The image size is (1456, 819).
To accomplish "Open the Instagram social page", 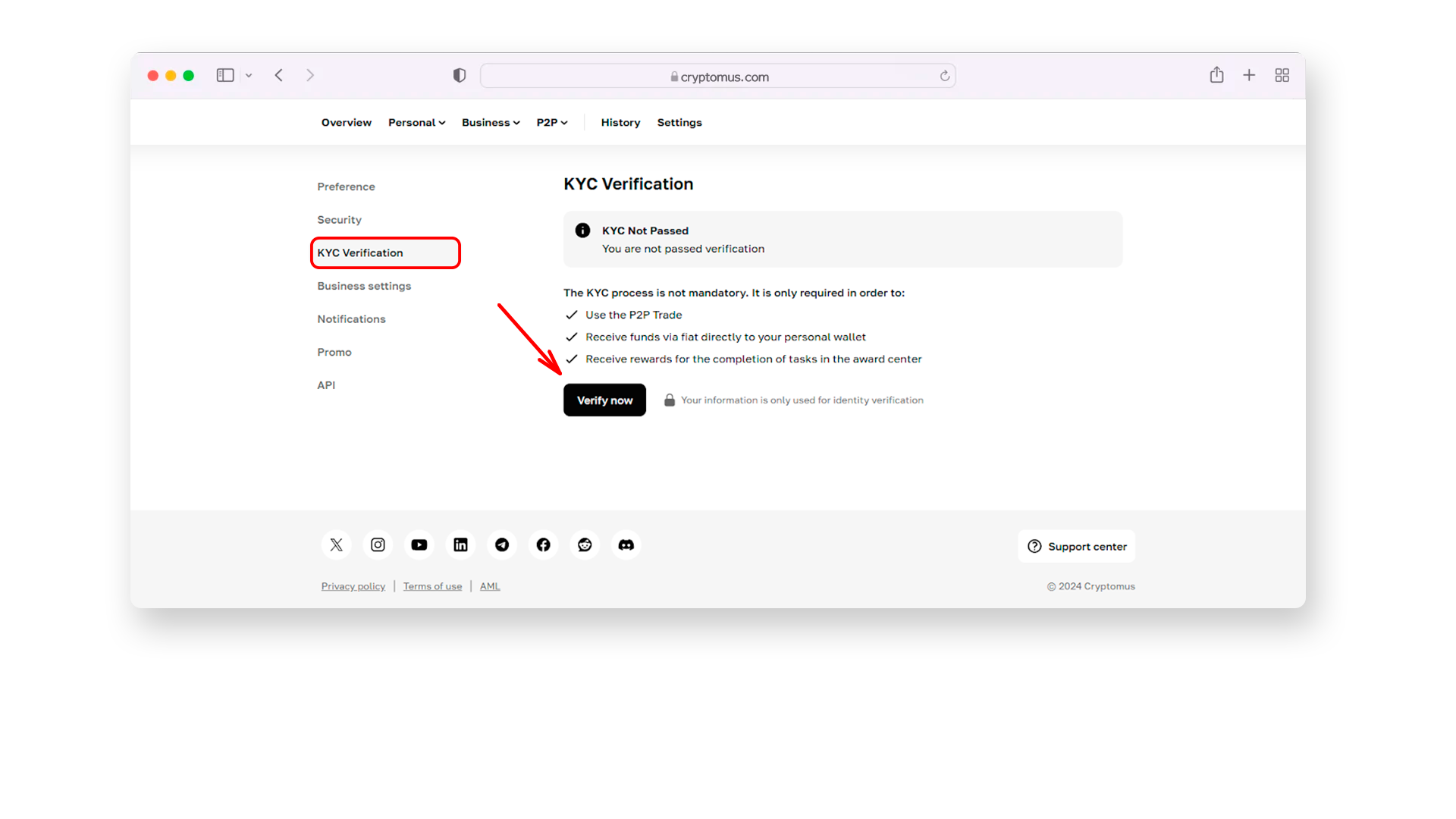I will coord(378,545).
